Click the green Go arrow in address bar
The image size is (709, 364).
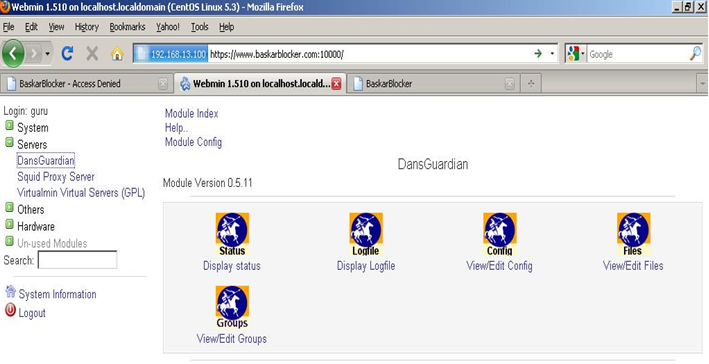pos(538,54)
